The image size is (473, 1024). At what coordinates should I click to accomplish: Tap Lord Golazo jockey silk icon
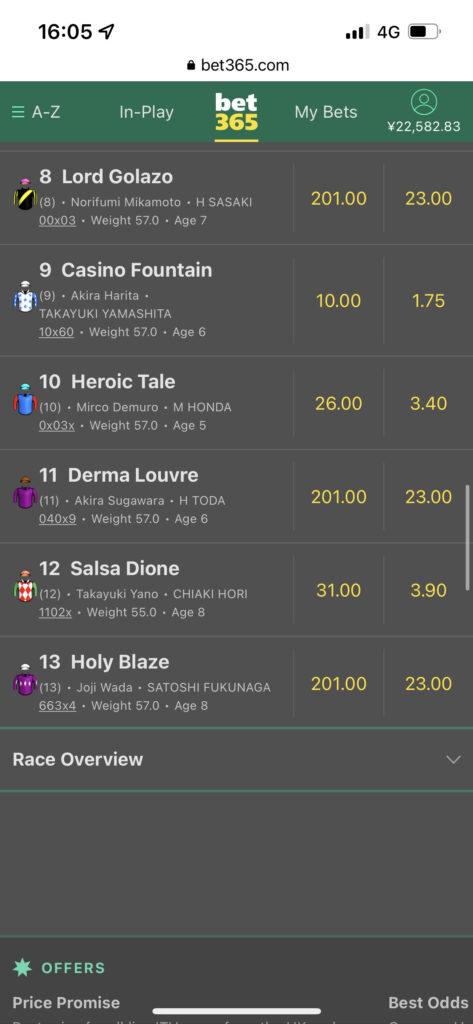[x=25, y=195]
